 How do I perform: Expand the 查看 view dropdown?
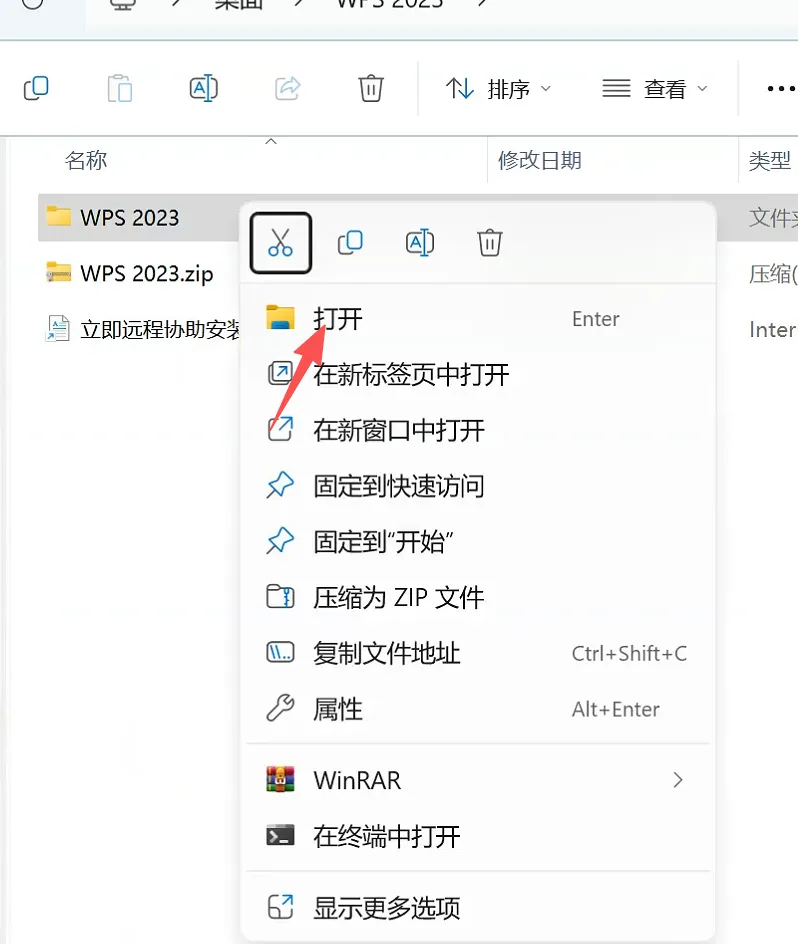point(655,88)
